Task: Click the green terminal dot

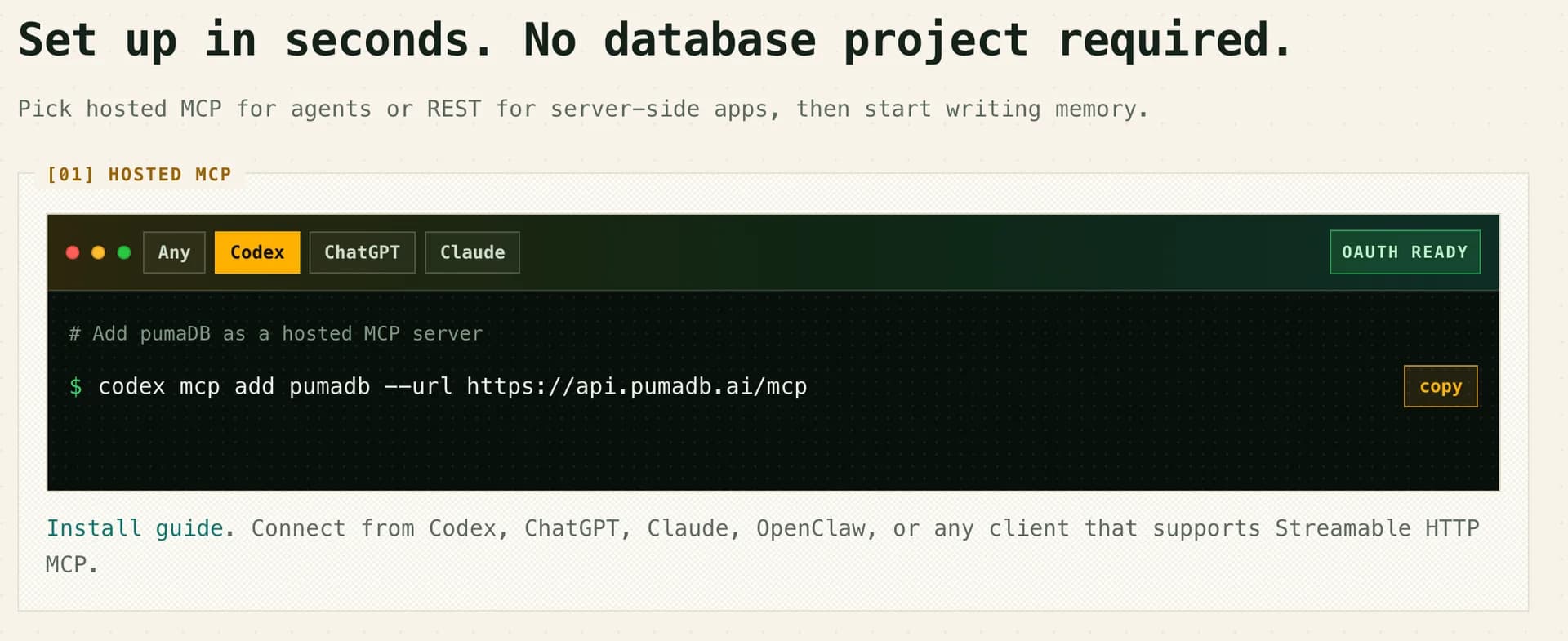Action: click(x=124, y=252)
